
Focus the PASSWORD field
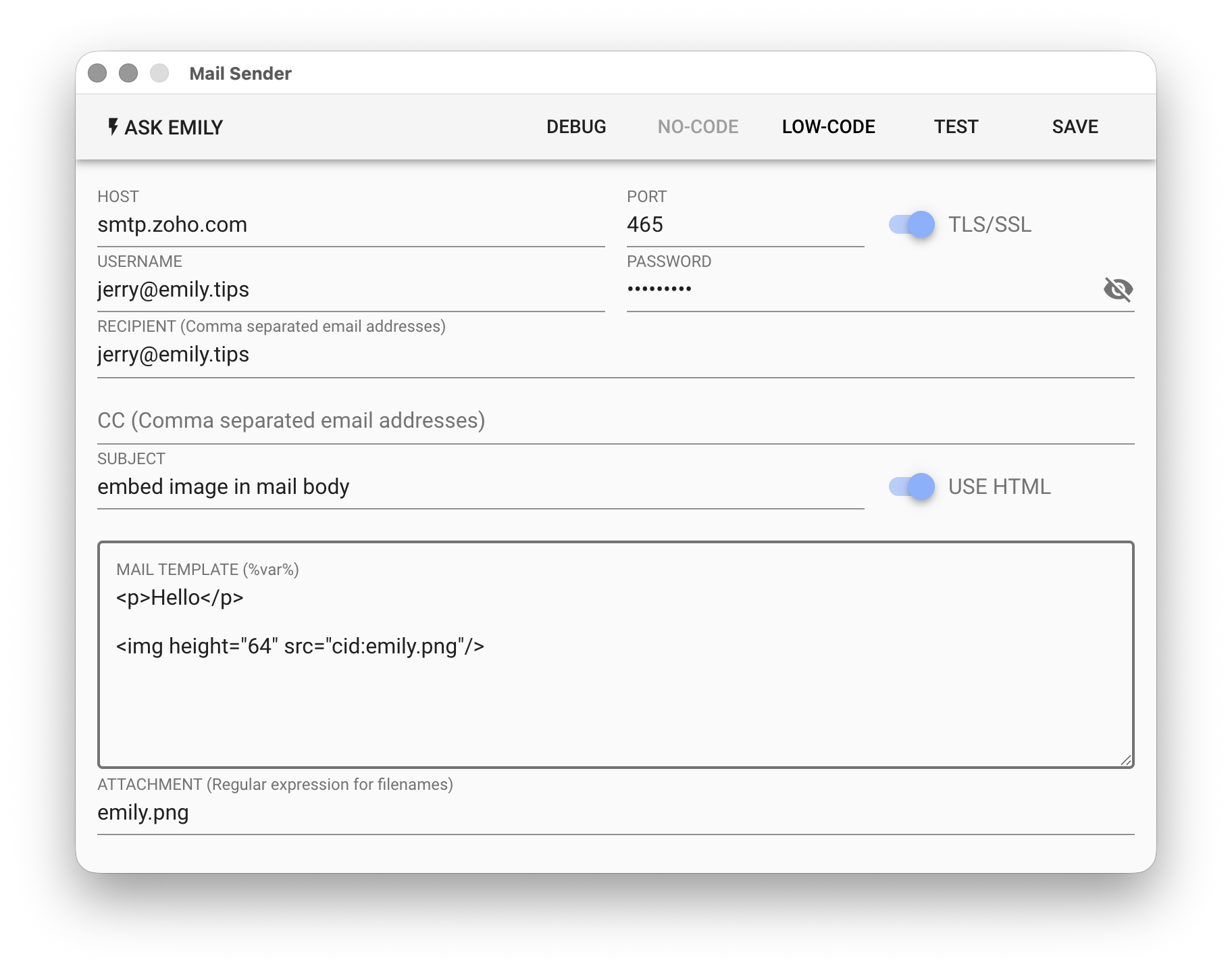point(858,290)
